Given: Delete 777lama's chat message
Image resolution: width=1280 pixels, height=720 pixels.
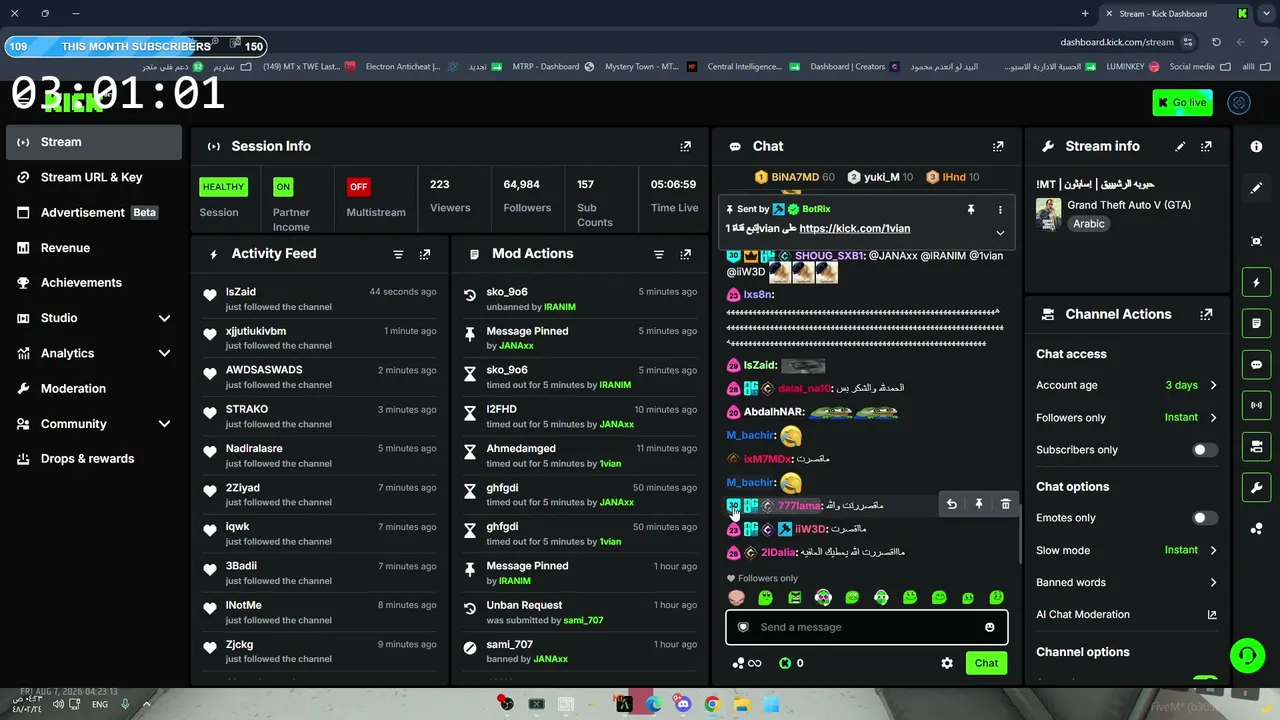Looking at the screenshot, I should [1006, 505].
